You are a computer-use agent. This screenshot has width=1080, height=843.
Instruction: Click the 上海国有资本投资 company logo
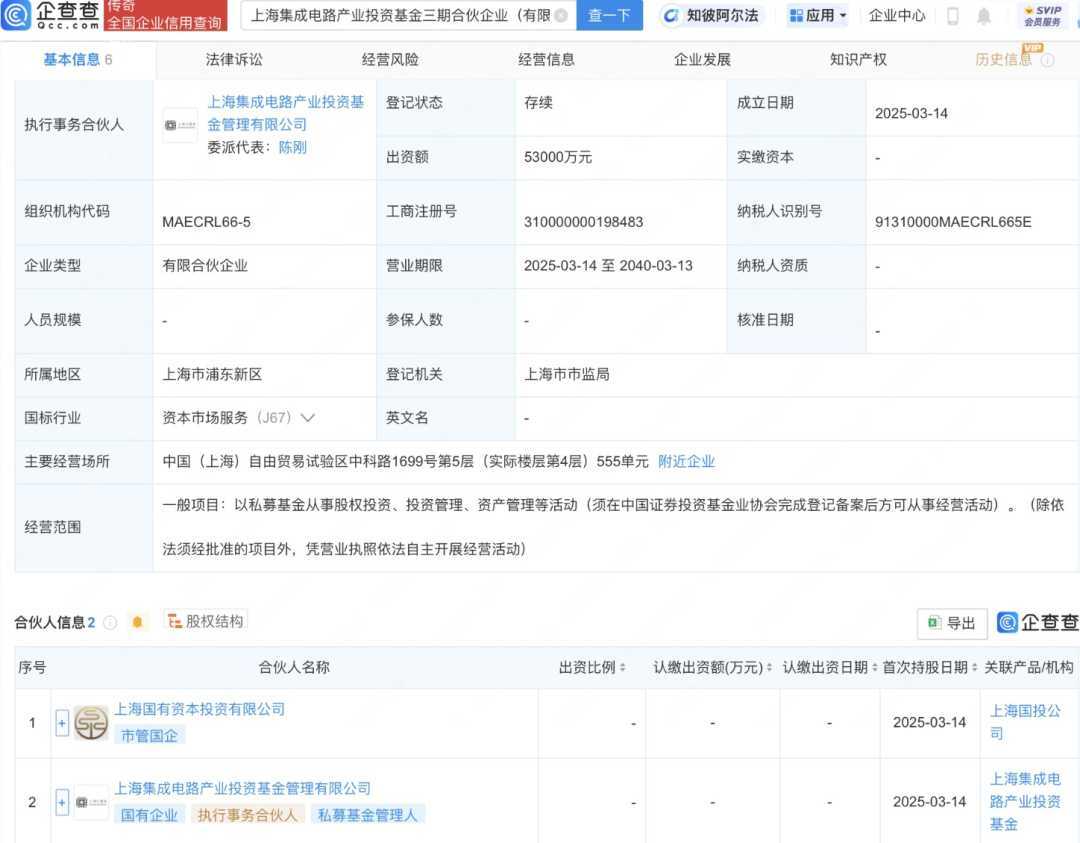91,722
